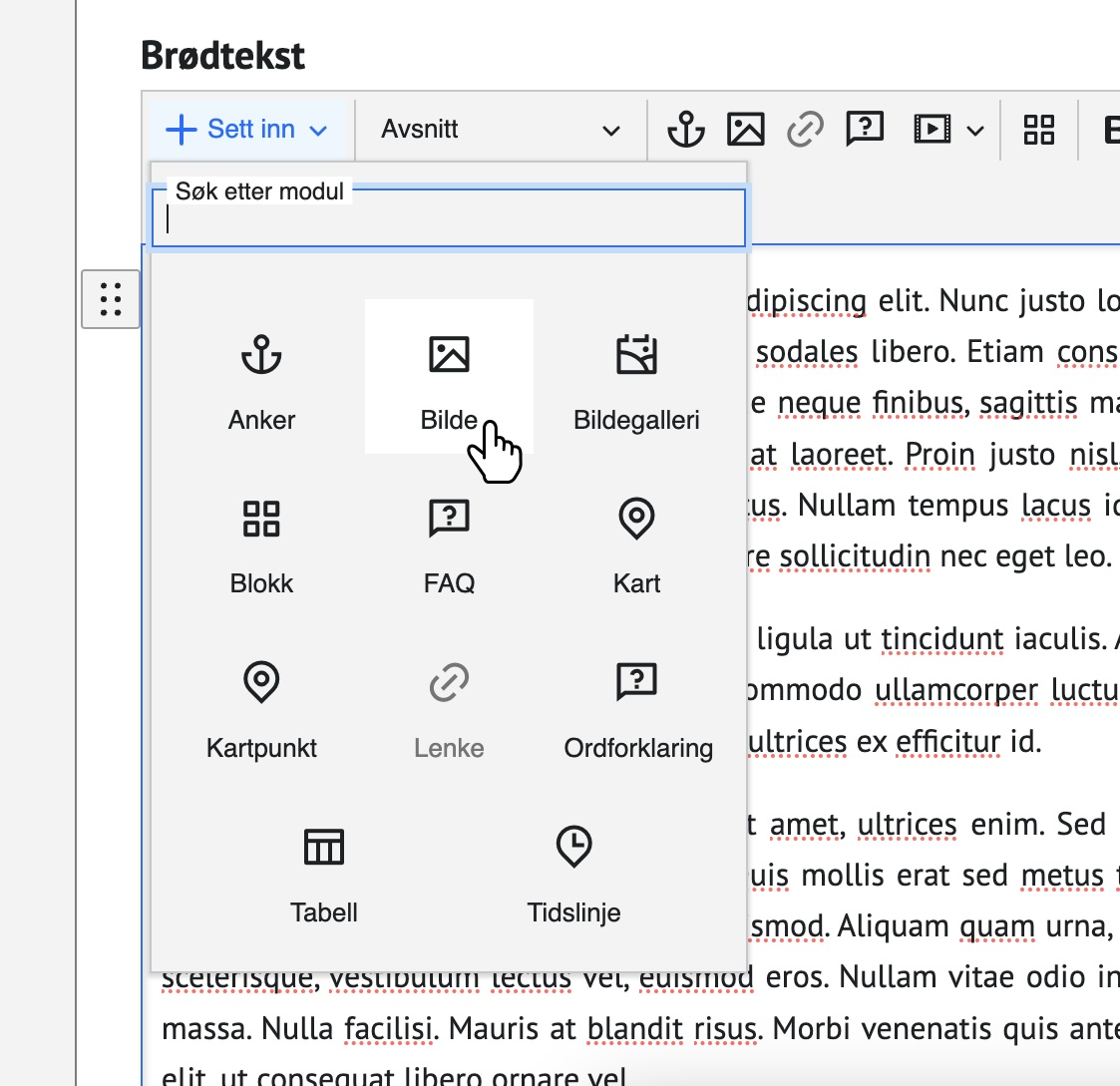Viewport: 1120px width, 1086px height.
Task: Expand the media dropdown arrow in toolbar
Action: pyautogui.click(x=975, y=131)
